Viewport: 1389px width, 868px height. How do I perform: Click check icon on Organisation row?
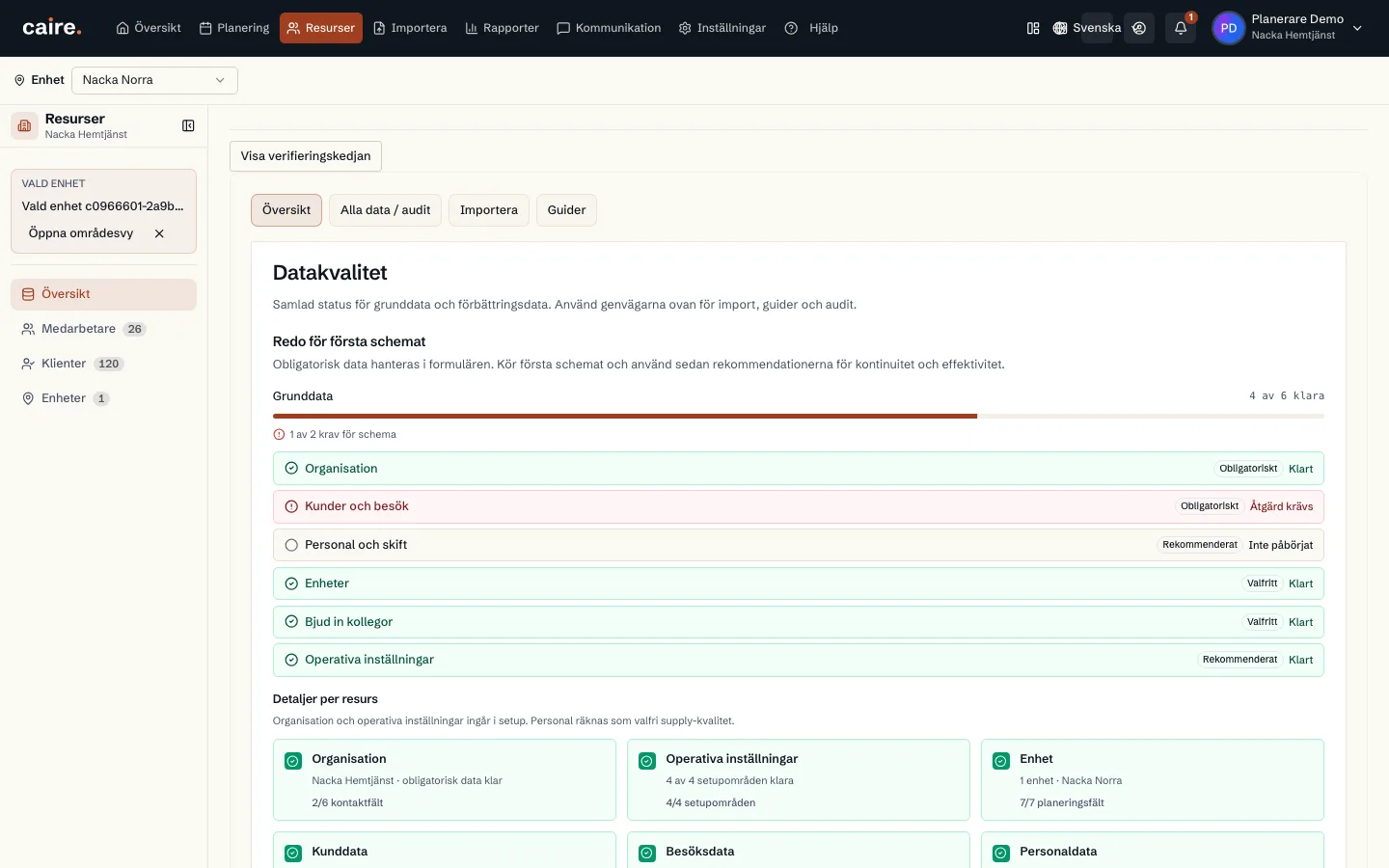(x=291, y=469)
